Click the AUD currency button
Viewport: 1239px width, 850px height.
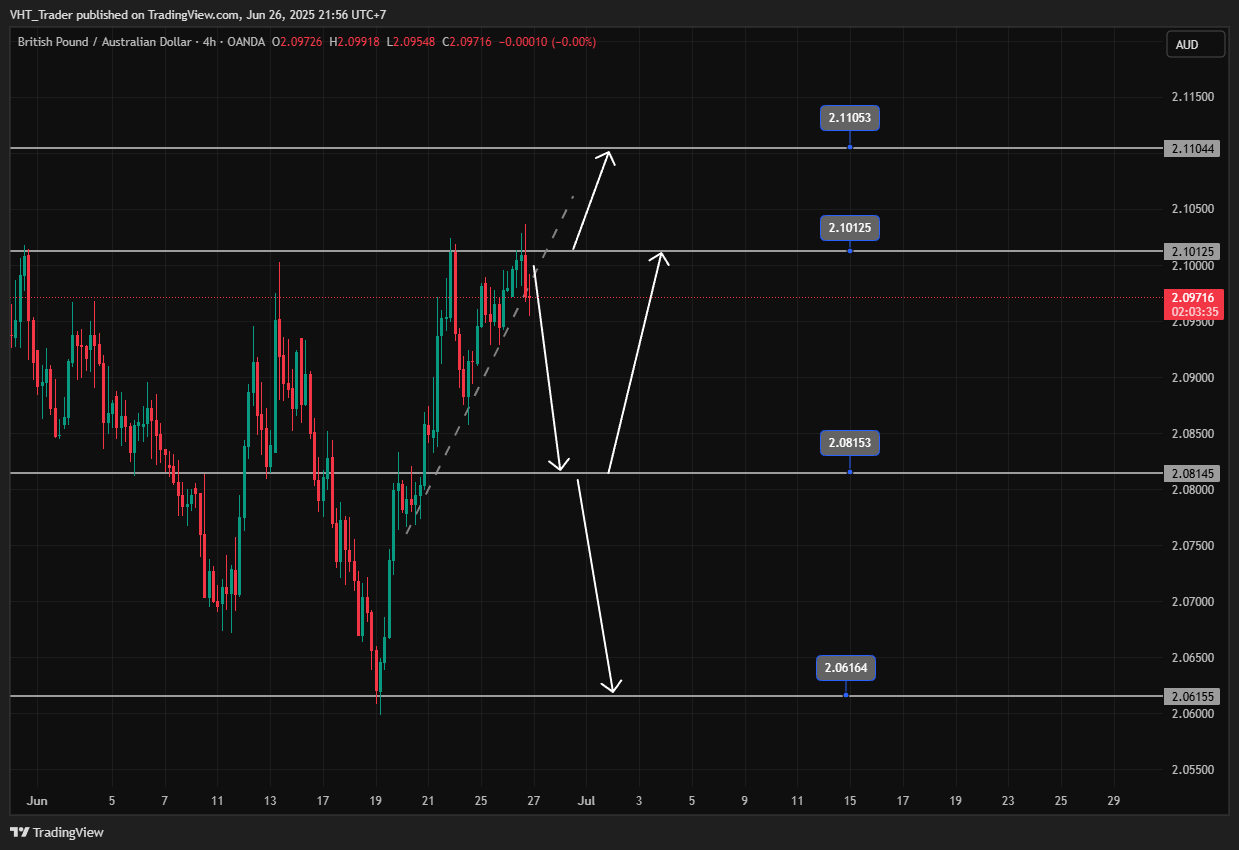(1196, 45)
